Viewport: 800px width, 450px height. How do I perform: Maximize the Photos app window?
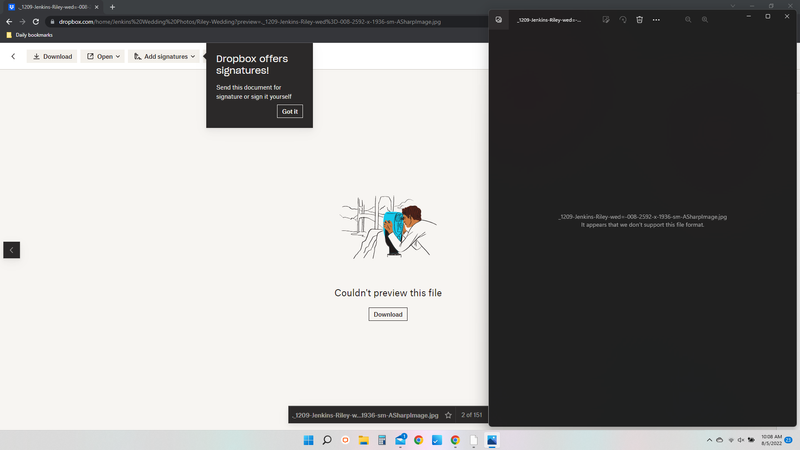pos(767,16)
